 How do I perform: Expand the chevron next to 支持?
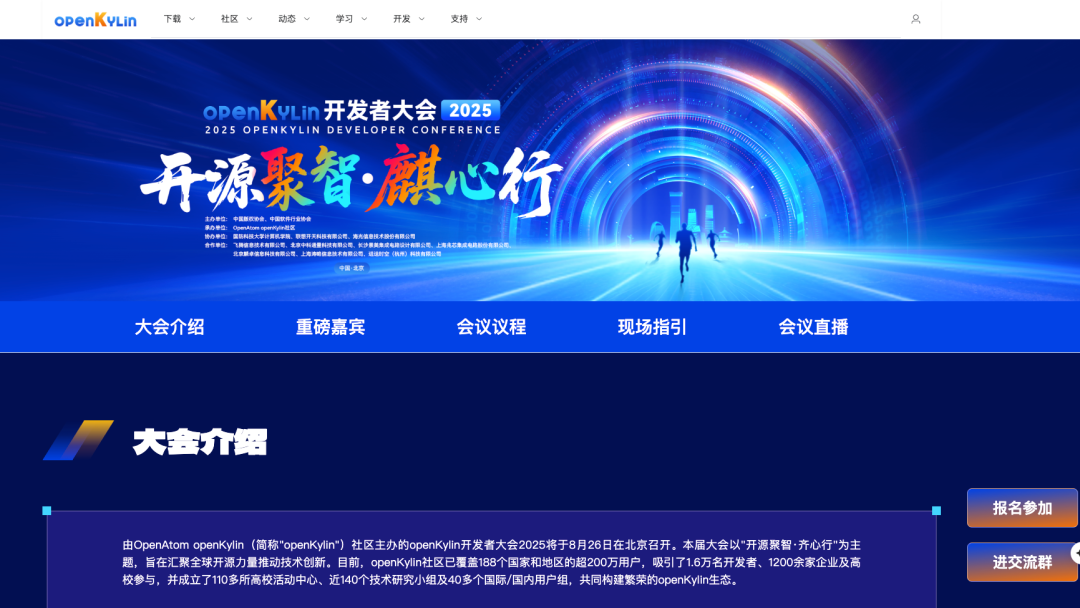point(479,19)
